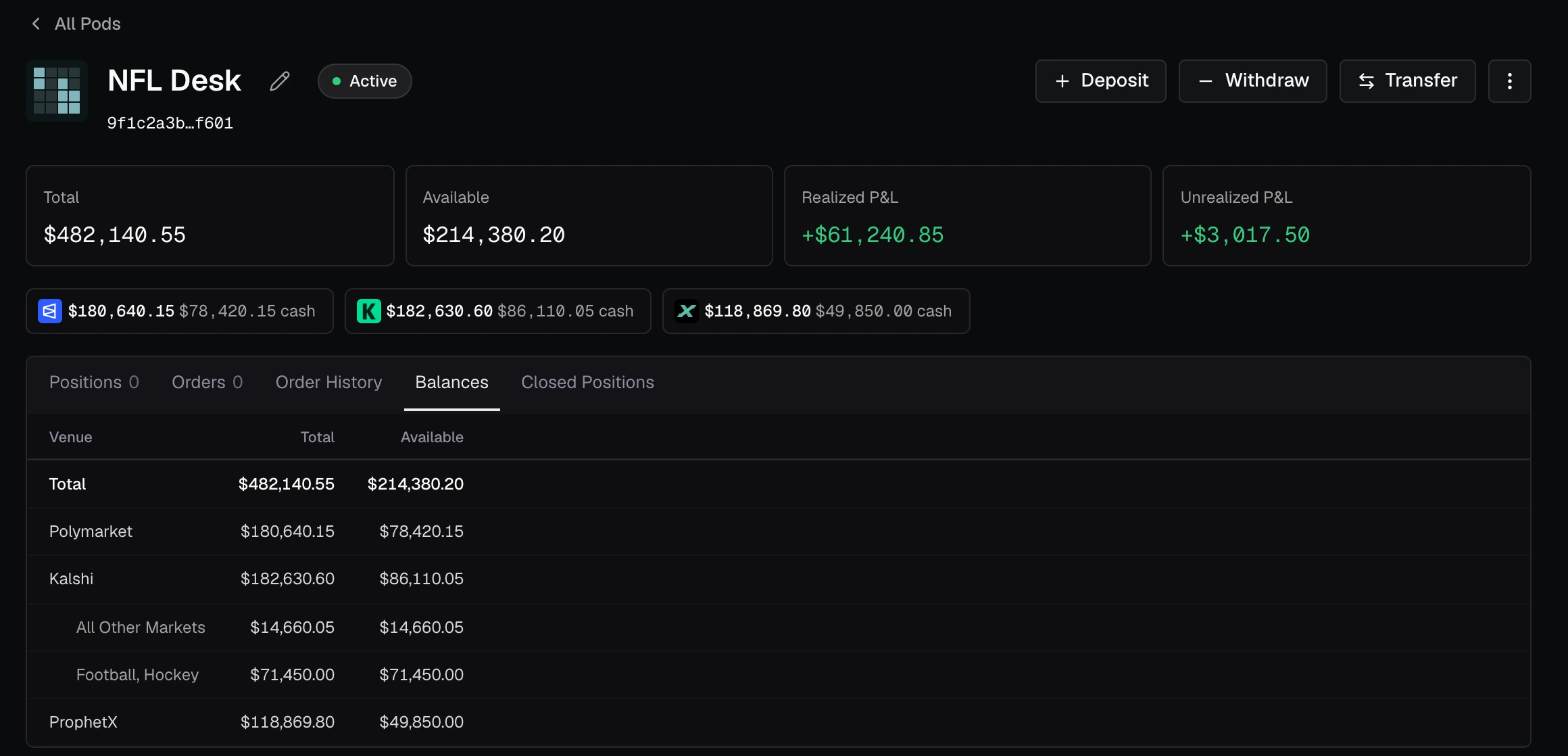Click the Withdraw button
The height and width of the screenshot is (756, 1568).
click(x=1253, y=81)
